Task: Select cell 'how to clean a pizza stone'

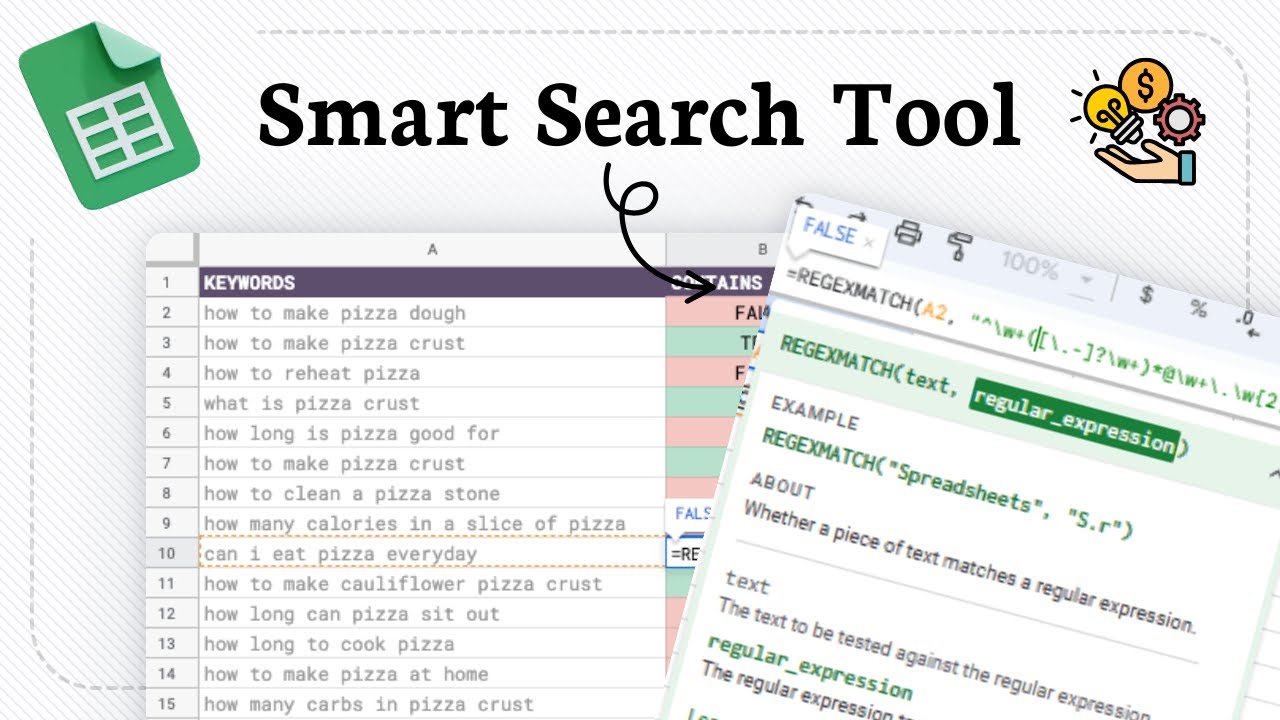Action: click(432, 493)
